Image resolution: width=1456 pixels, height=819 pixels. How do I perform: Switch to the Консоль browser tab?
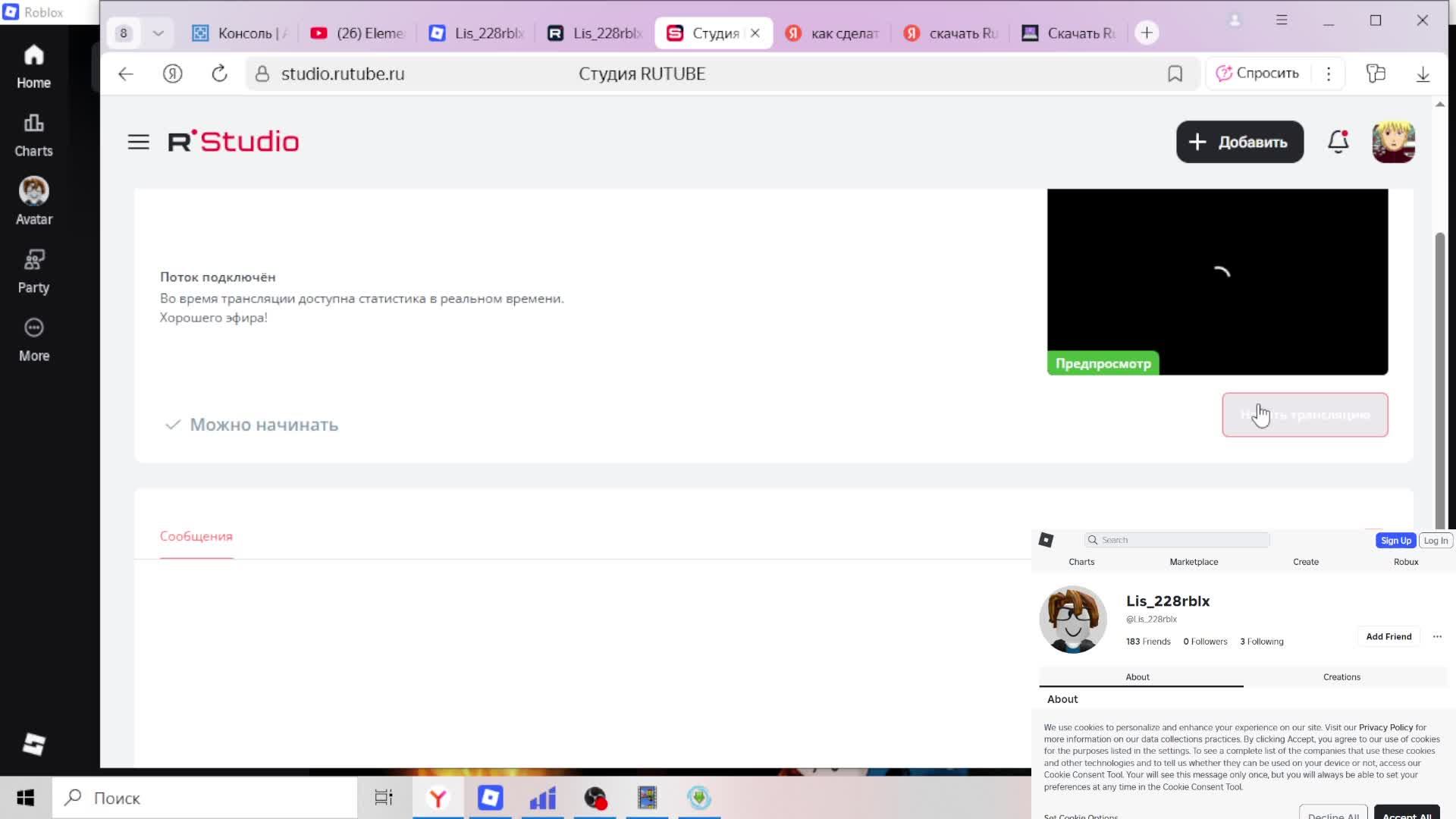click(240, 33)
